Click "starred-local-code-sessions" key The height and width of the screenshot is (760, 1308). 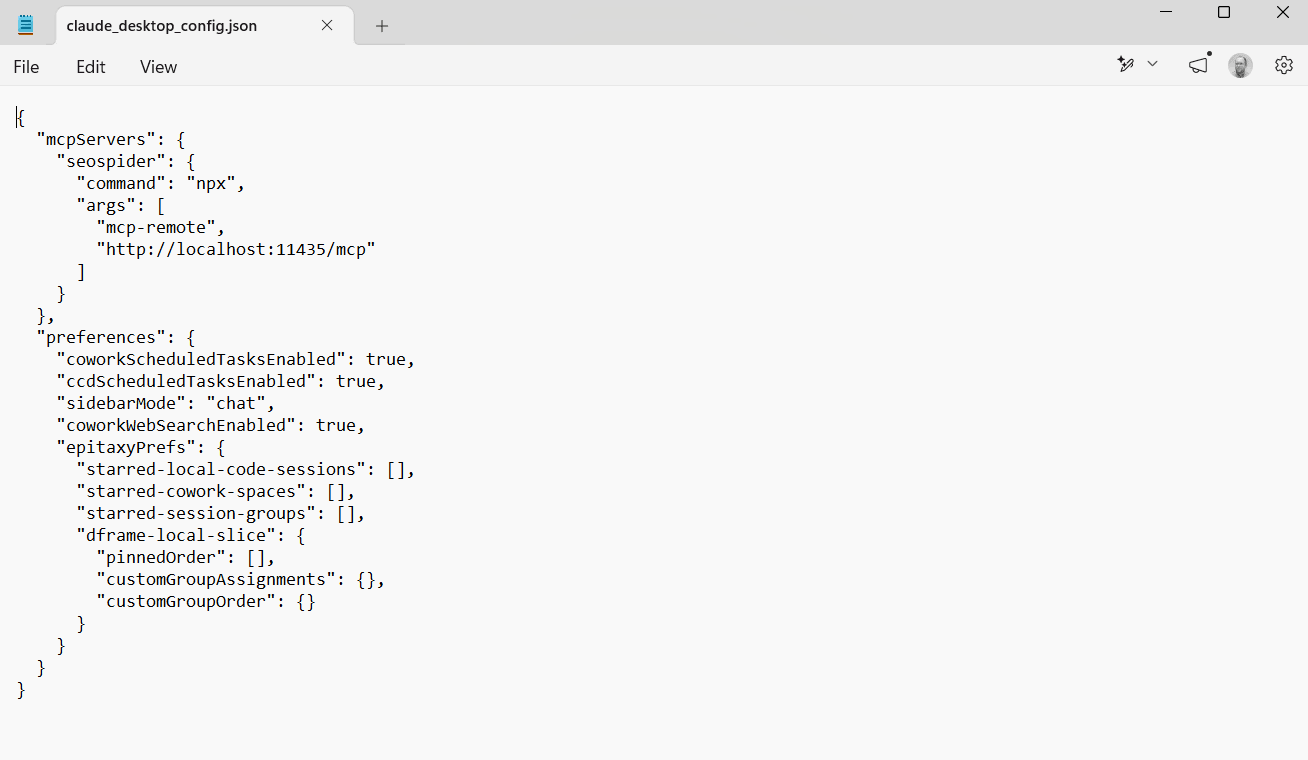221,469
